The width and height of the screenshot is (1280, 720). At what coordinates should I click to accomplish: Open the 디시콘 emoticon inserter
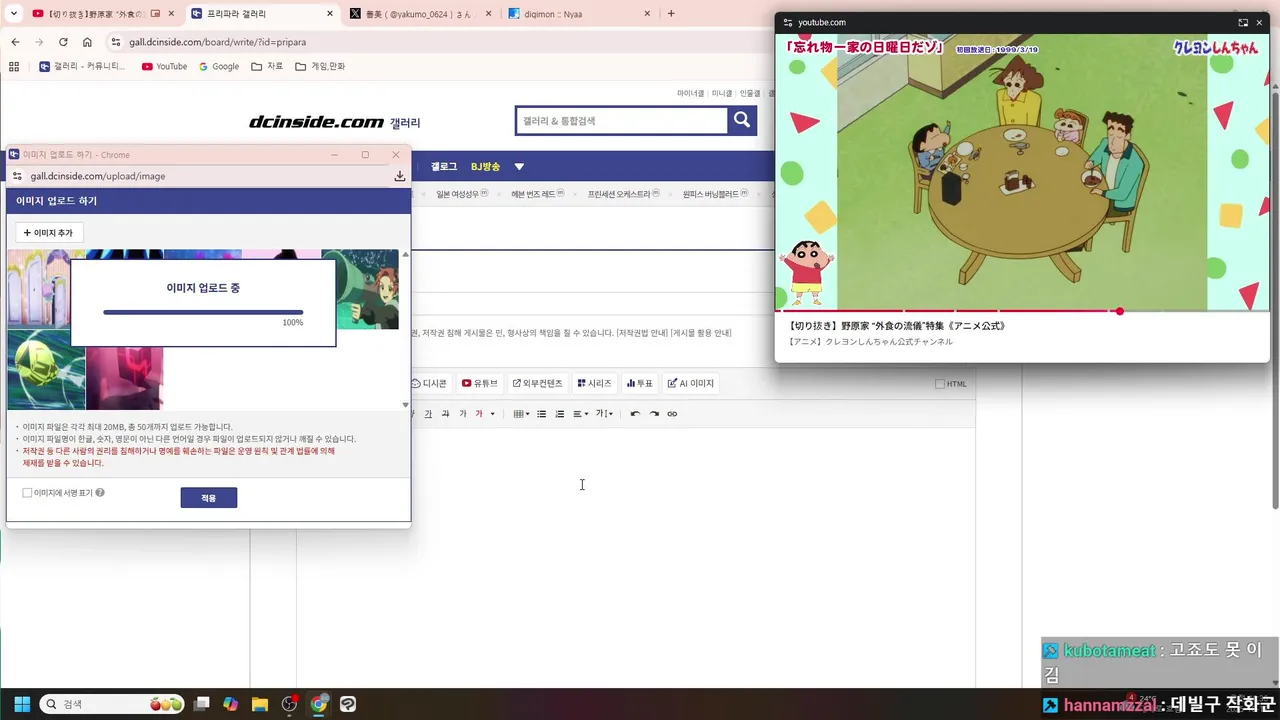tap(429, 383)
